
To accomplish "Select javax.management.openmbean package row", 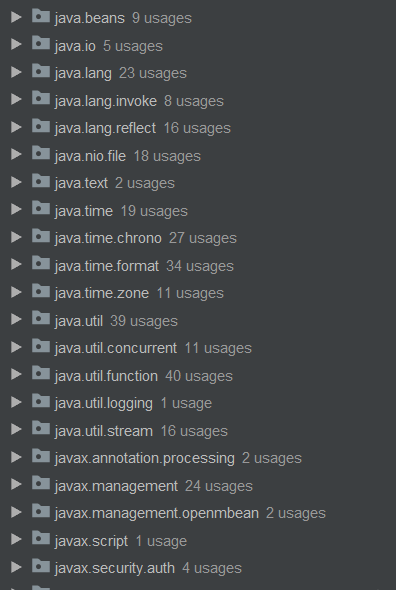I will (198, 513).
